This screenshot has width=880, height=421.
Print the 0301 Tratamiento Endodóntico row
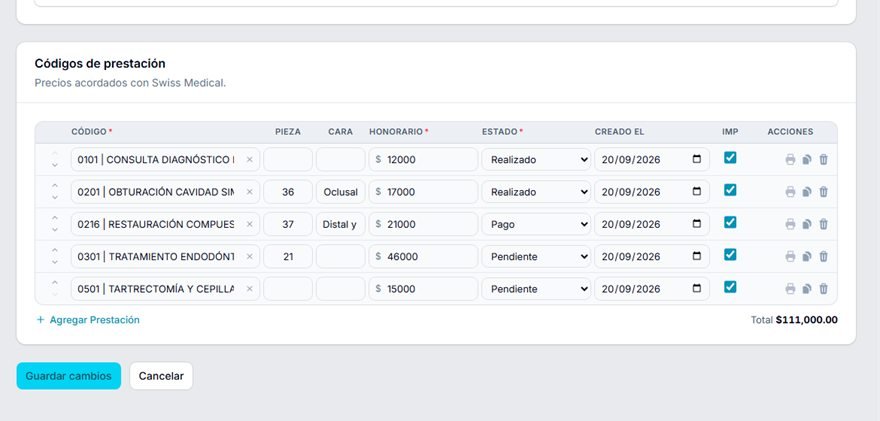(790, 257)
